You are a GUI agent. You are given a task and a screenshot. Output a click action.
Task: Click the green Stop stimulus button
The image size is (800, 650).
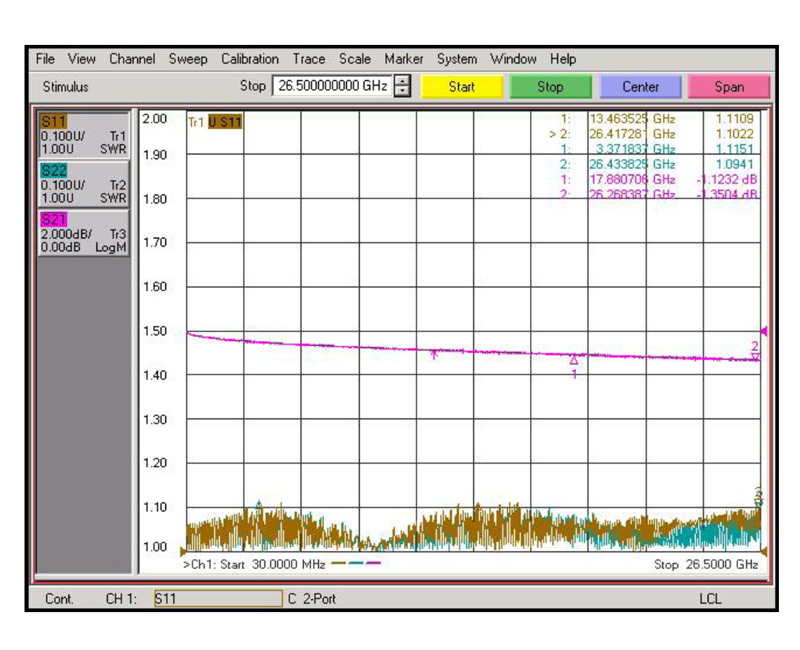(550, 87)
